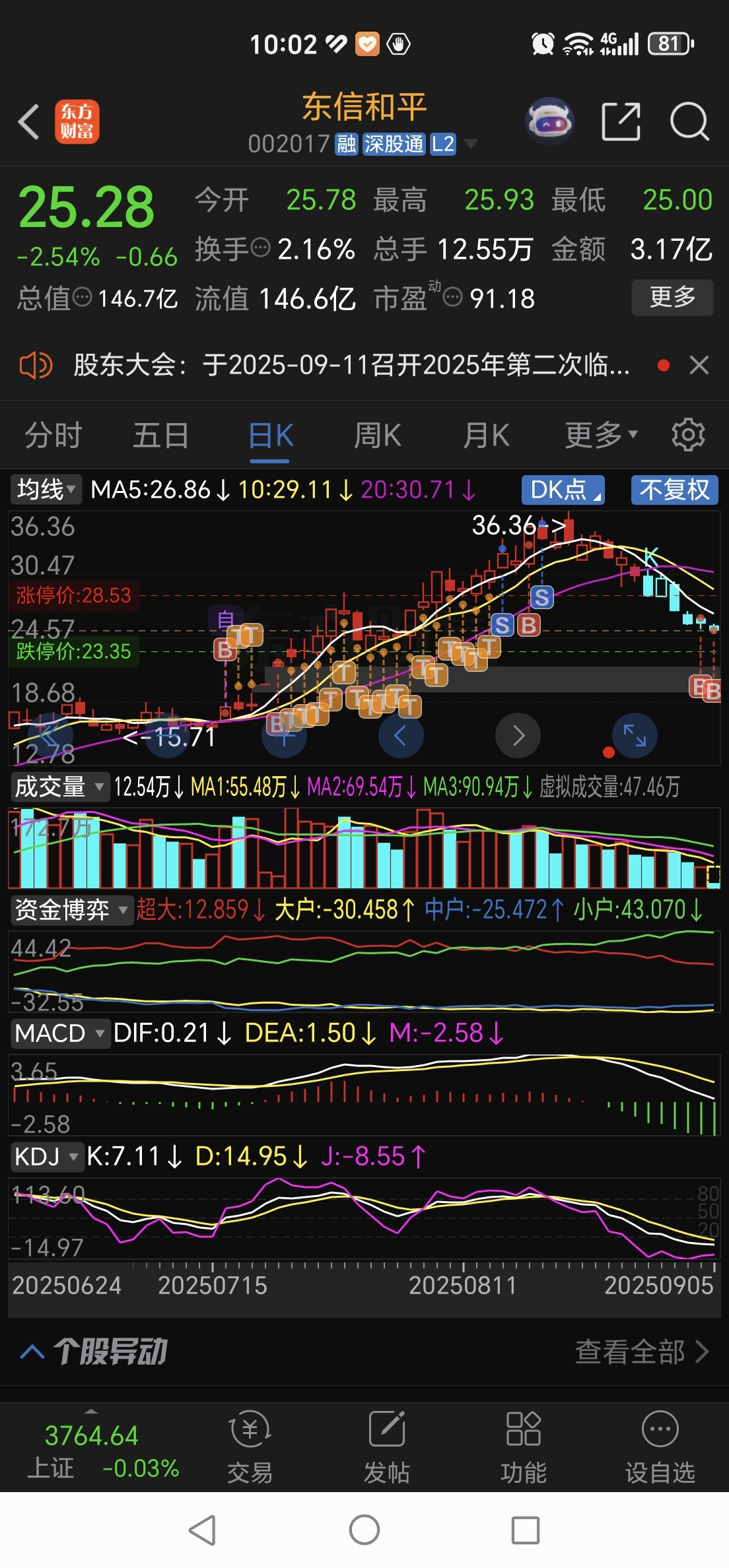Tap Android recent apps square
Viewport: 729px width, 1568px height.
pos(526,1530)
